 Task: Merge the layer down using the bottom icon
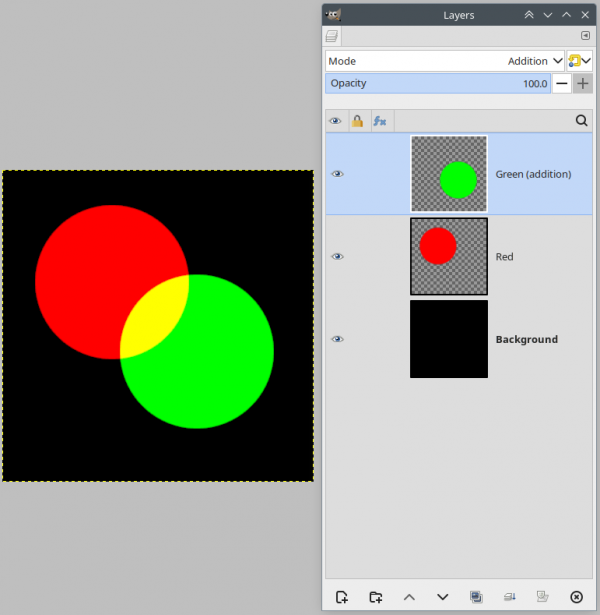(509, 597)
